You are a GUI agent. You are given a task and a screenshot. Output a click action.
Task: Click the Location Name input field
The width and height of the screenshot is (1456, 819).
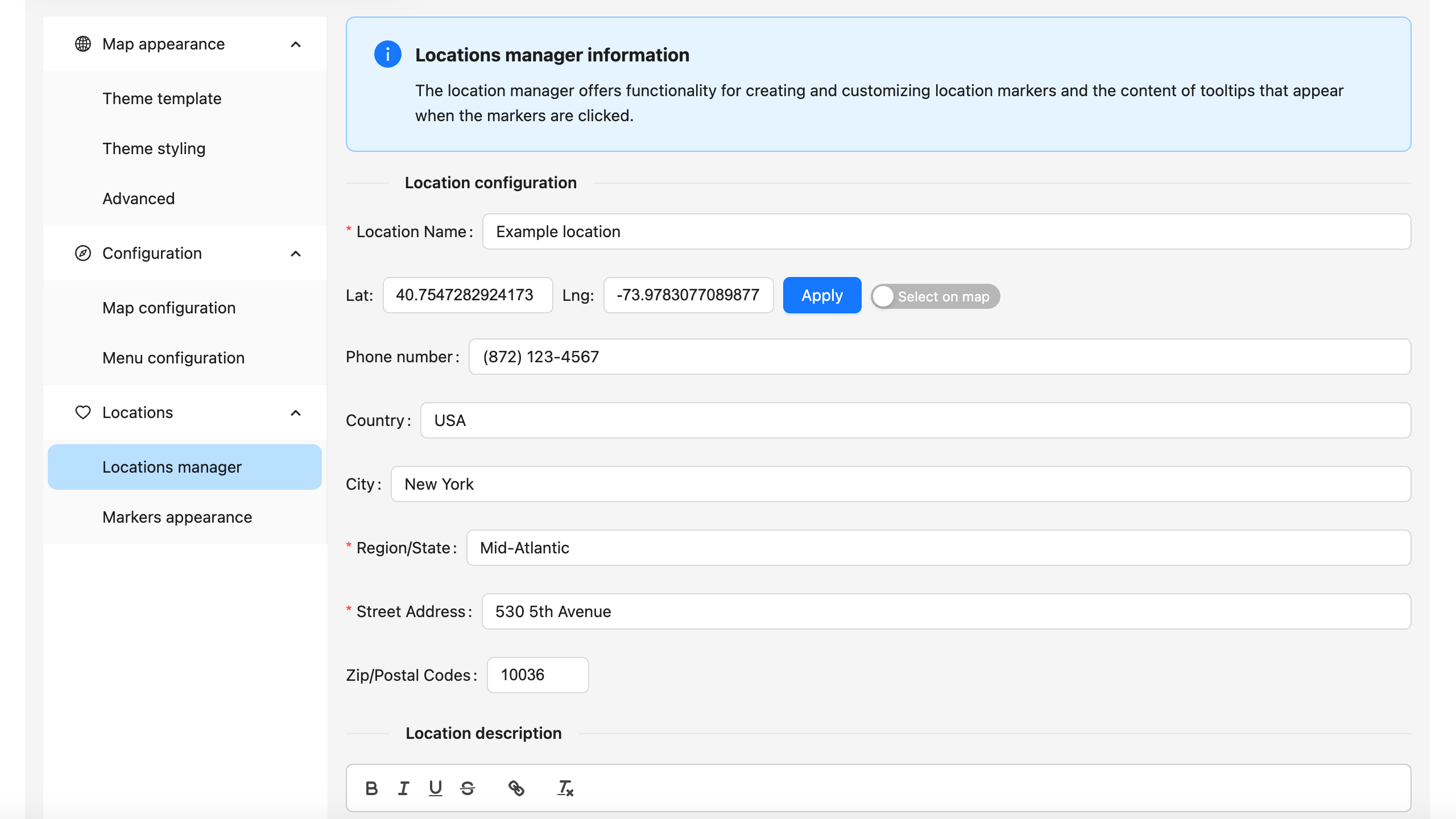click(x=946, y=231)
